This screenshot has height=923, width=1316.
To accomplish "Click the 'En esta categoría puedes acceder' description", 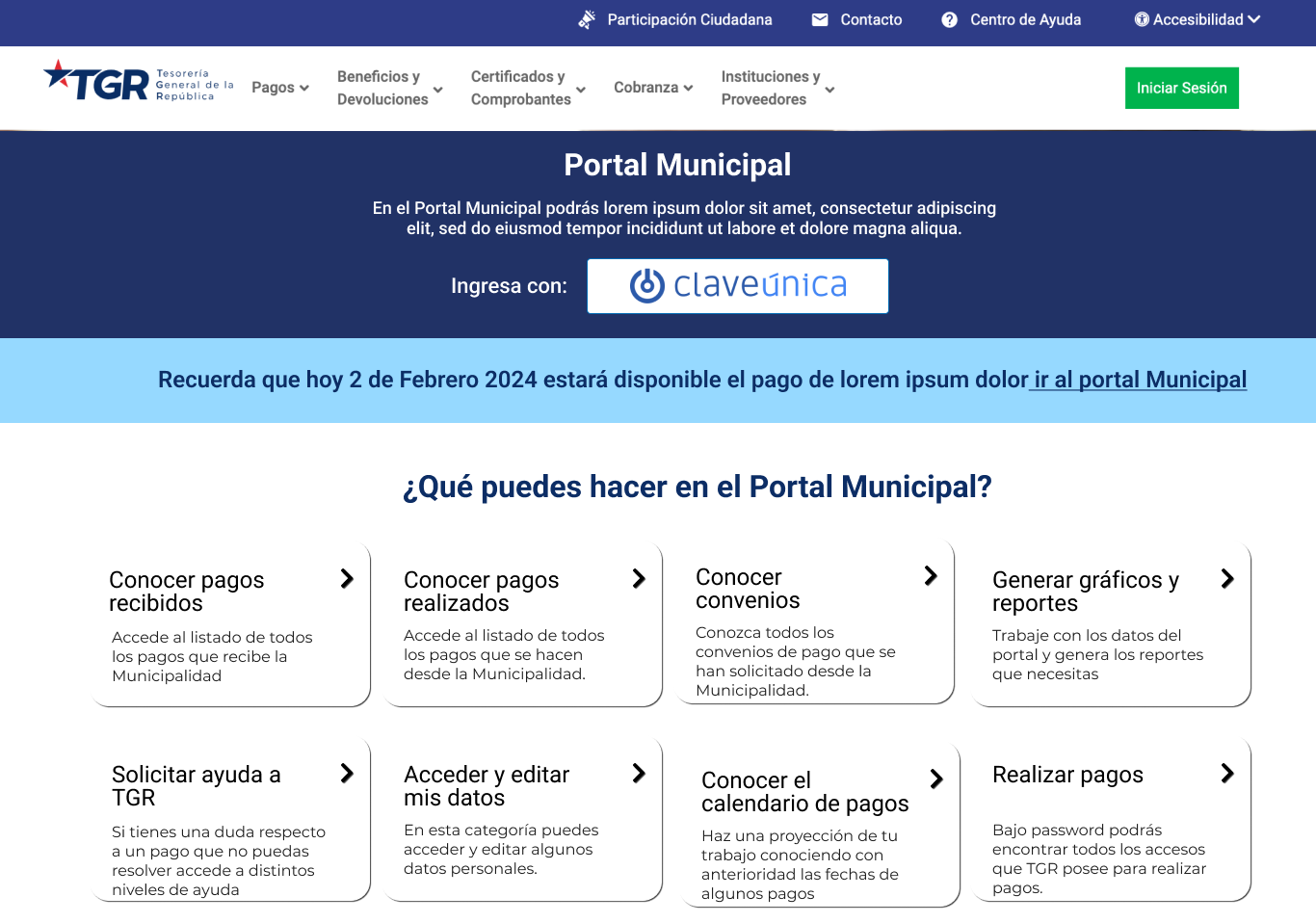I will [x=501, y=849].
